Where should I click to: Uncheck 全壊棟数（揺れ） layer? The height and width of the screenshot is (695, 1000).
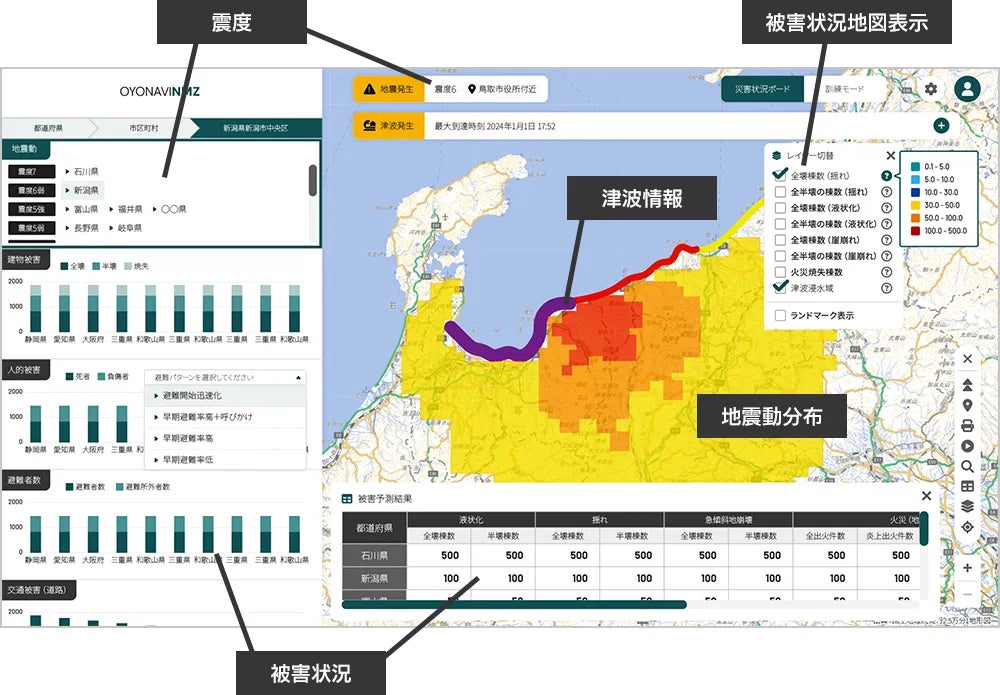tap(779, 175)
